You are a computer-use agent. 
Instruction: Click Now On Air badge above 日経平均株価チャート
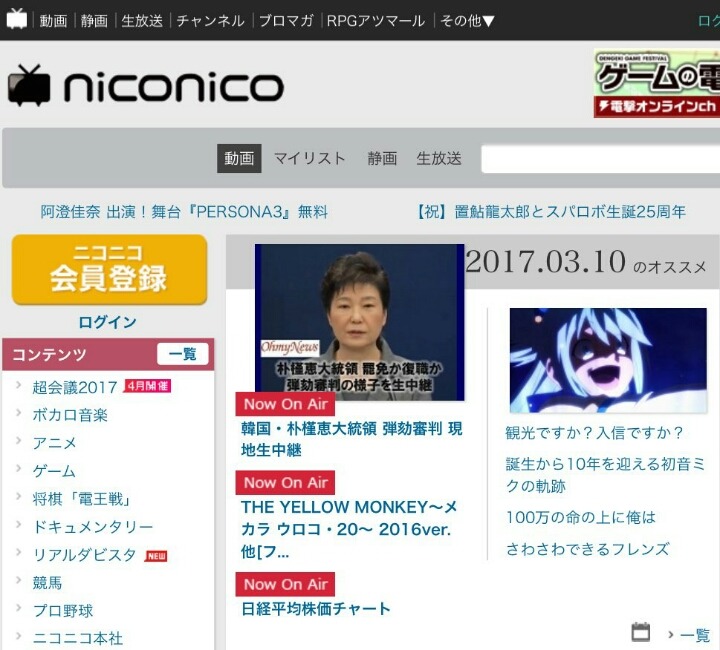pos(285,584)
